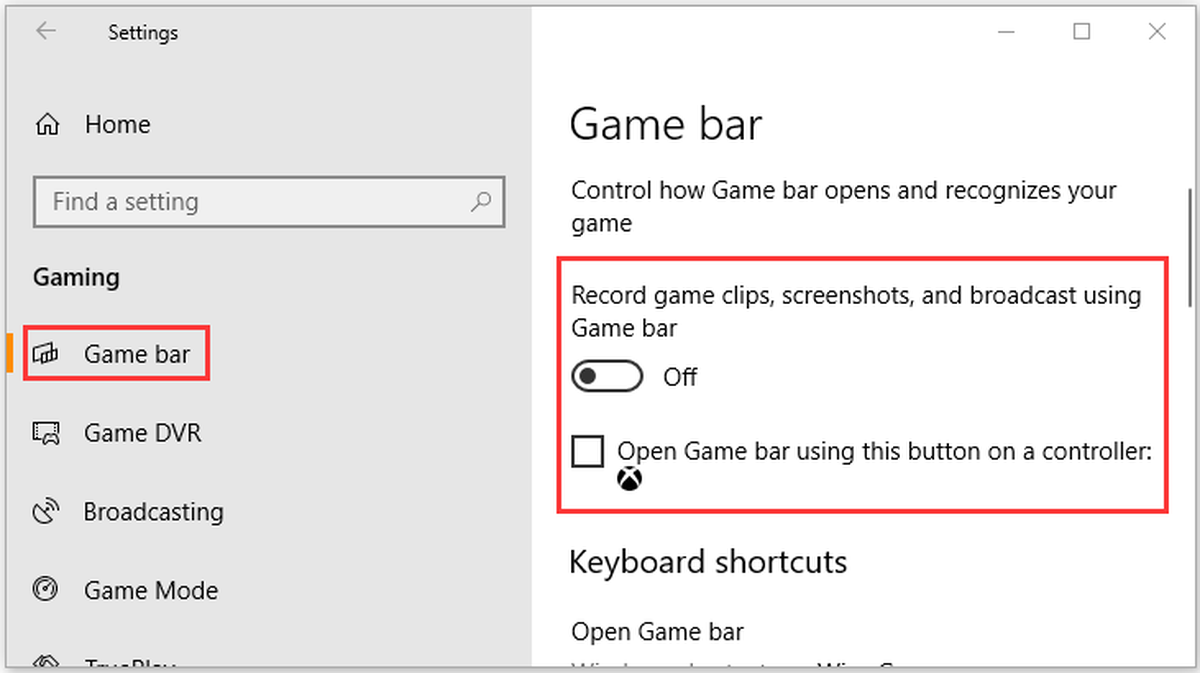Maximize the Settings window
The image size is (1200, 673).
click(x=1081, y=32)
